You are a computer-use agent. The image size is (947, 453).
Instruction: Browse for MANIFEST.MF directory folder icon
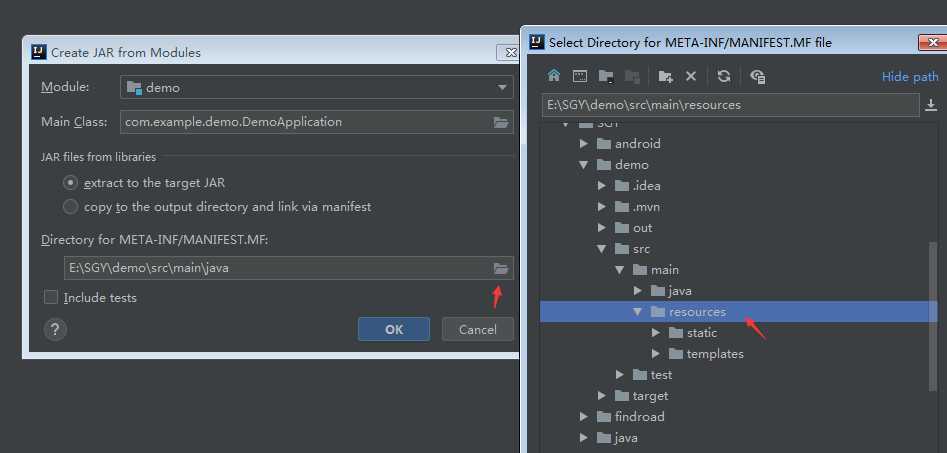tap(501, 268)
